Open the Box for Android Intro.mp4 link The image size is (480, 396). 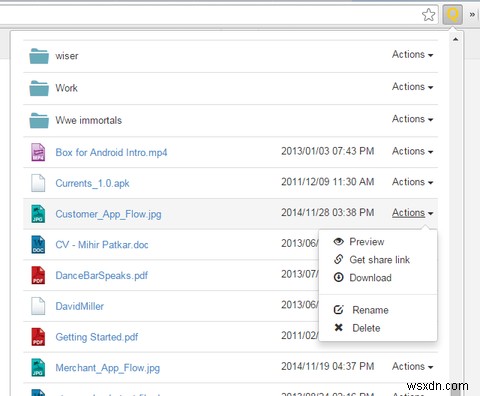click(111, 152)
